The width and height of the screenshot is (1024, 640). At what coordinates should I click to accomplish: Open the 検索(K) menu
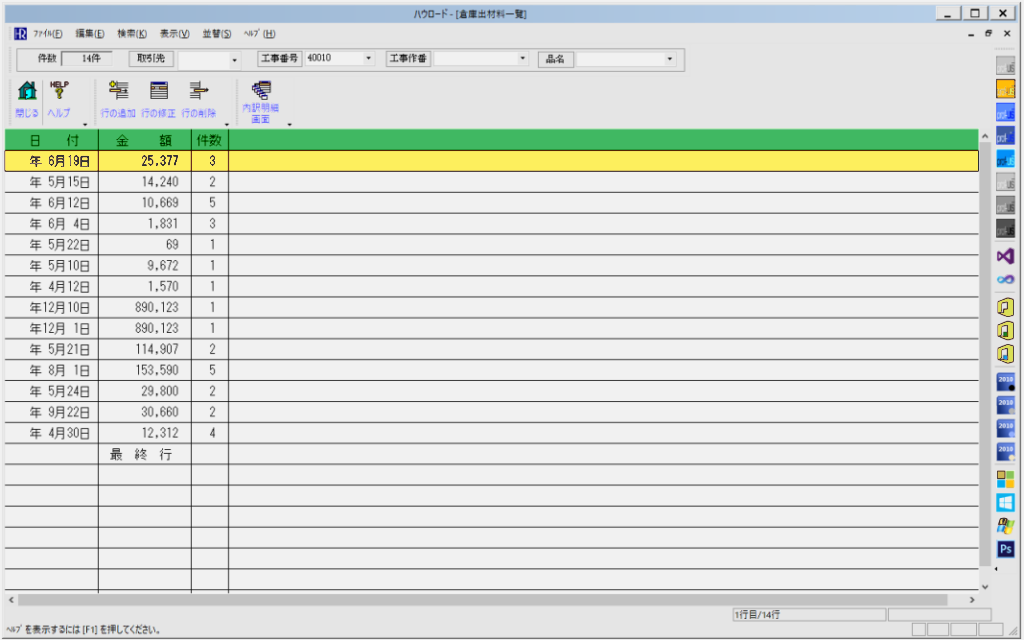(131, 34)
